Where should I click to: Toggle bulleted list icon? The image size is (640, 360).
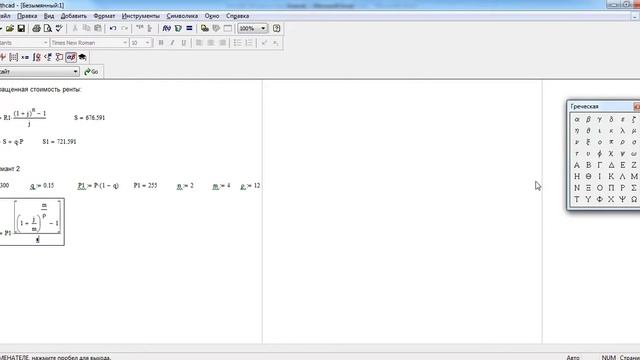click(238, 43)
